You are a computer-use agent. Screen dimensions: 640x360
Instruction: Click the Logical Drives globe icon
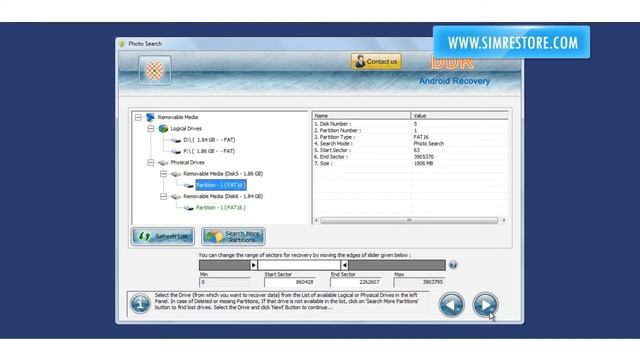[x=163, y=129]
